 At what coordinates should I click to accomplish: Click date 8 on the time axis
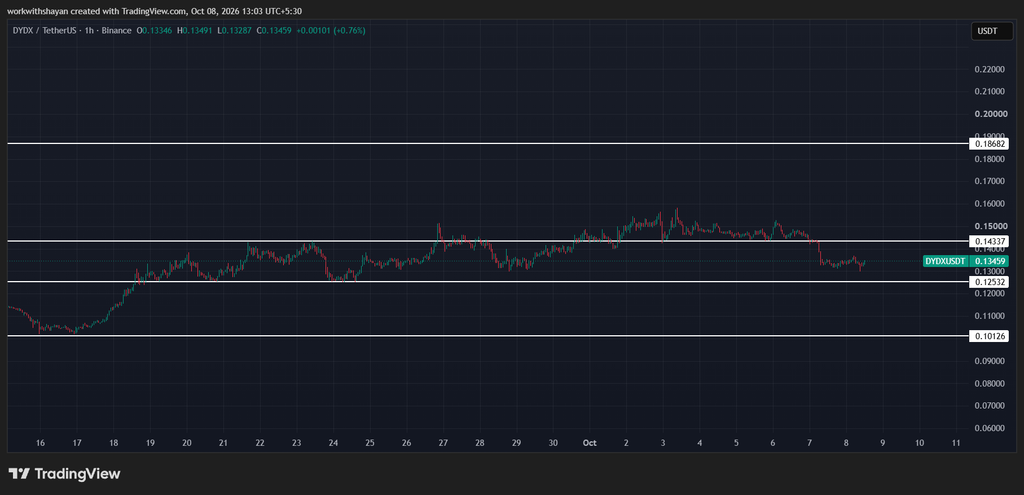tap(846, 443)
